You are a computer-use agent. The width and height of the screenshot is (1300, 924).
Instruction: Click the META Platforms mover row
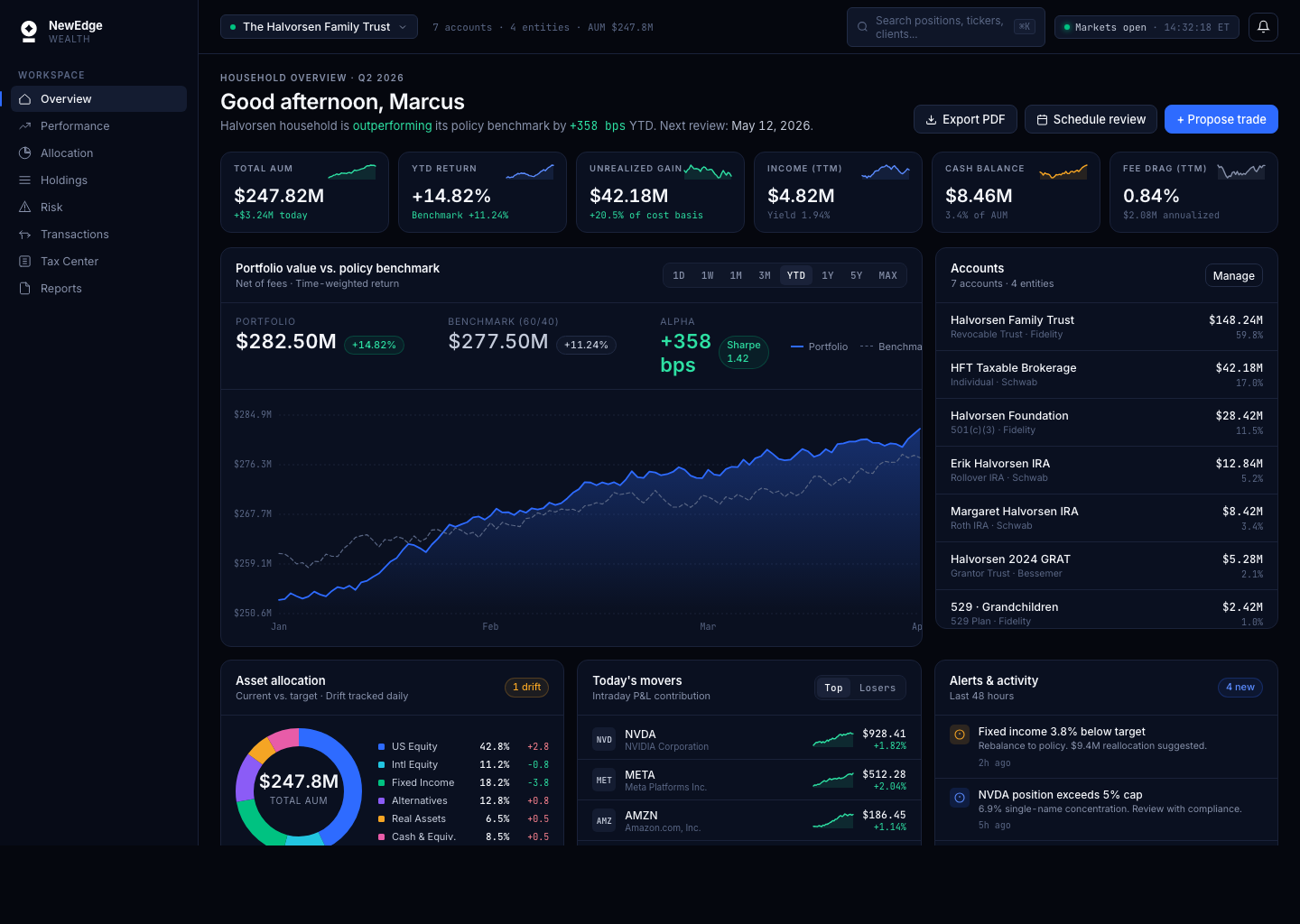coord(749,781)
